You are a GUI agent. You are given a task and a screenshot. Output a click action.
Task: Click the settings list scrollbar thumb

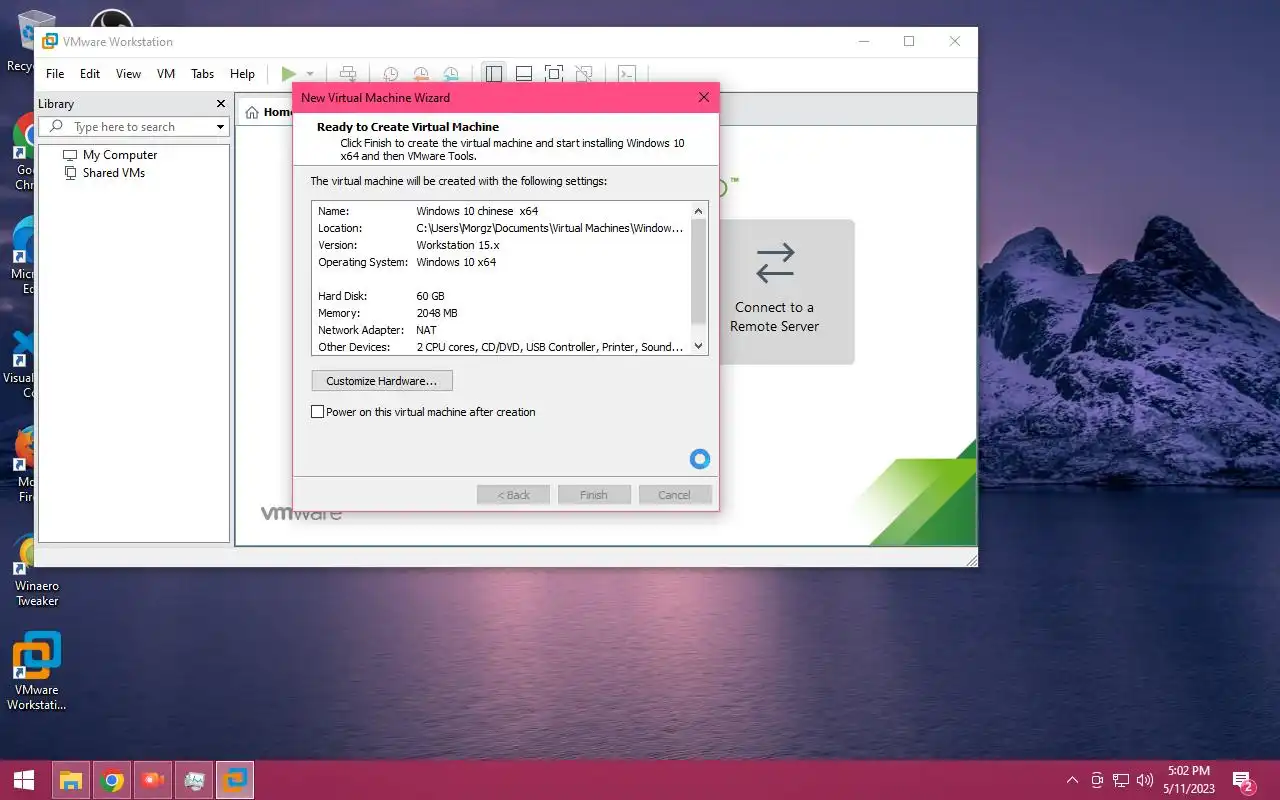pos(699,271)
